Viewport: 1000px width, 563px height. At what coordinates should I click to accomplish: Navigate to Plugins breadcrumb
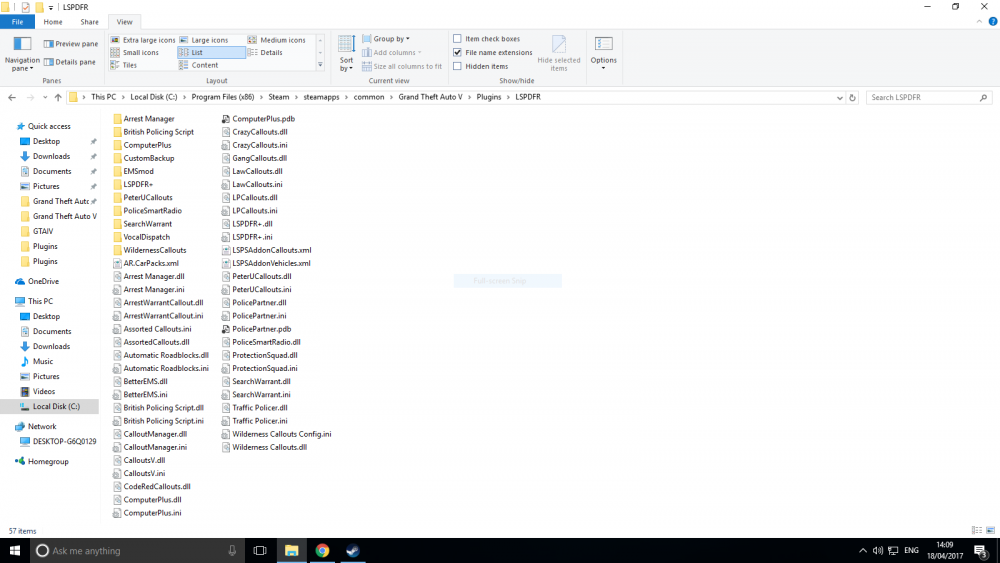click(x=489, y=97)
